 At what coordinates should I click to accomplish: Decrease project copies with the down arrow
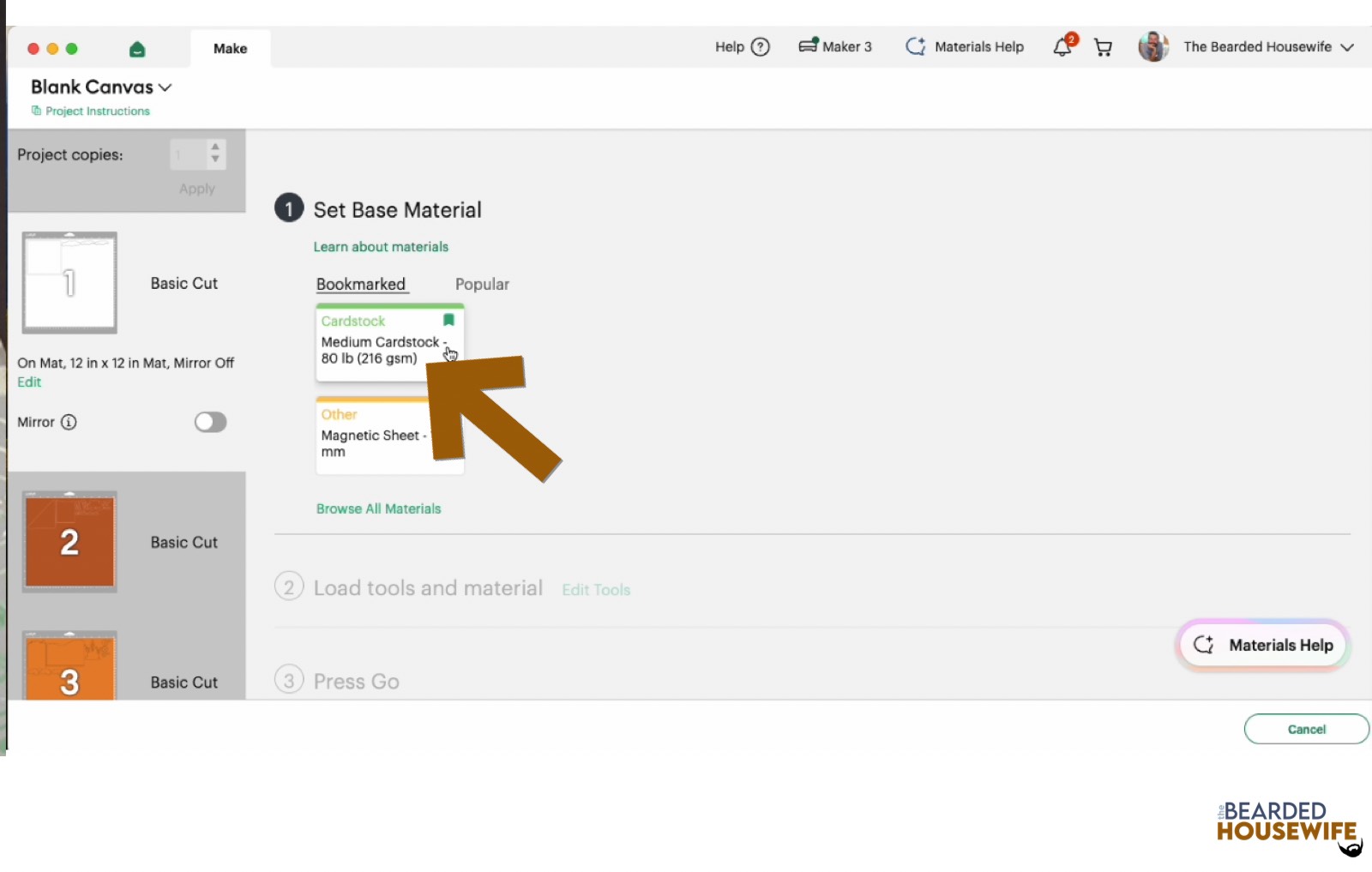215,159
